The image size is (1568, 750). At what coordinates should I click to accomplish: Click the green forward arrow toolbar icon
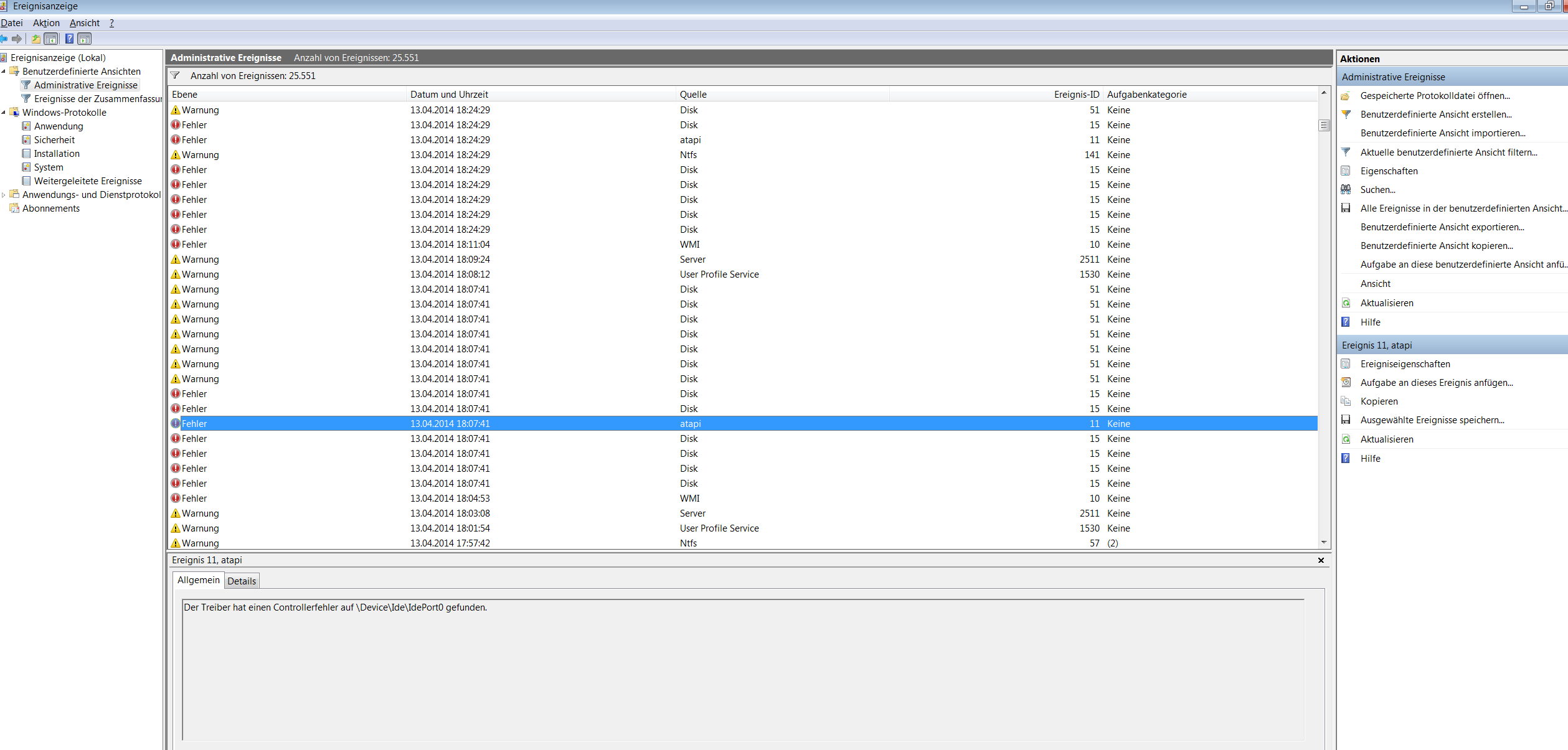(x=17, y=39)
